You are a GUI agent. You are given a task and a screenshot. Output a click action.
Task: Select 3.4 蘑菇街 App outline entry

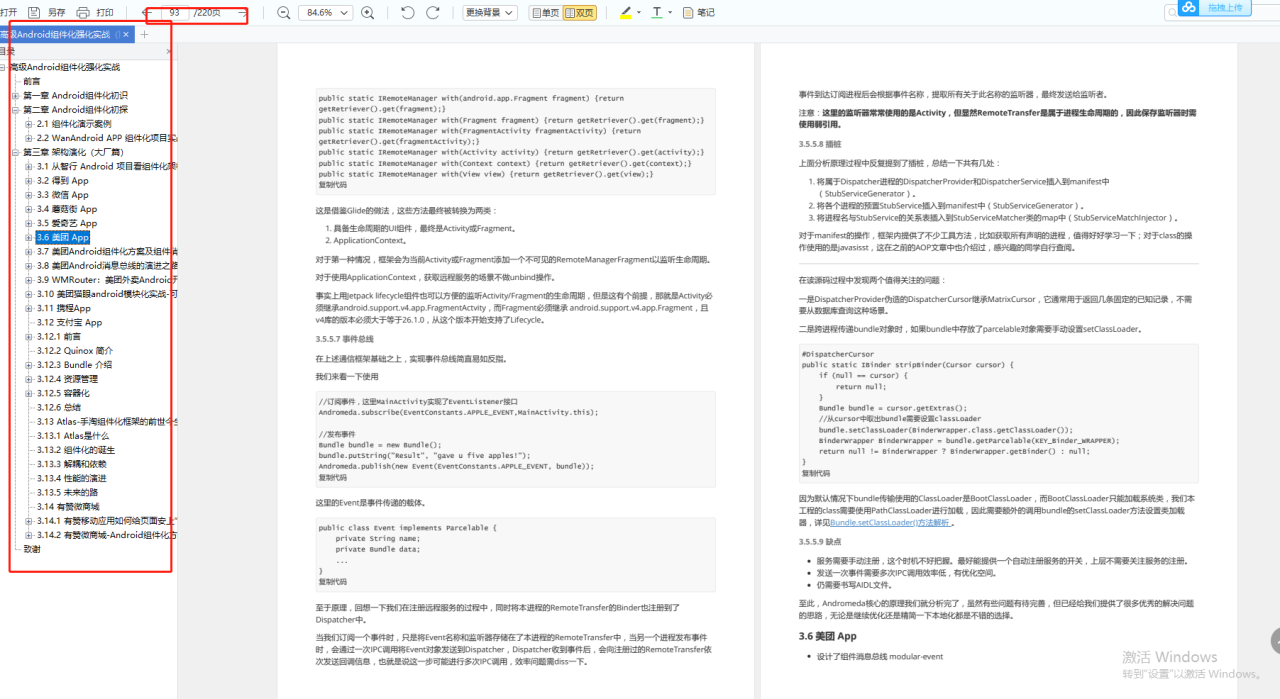click(67, 209)
